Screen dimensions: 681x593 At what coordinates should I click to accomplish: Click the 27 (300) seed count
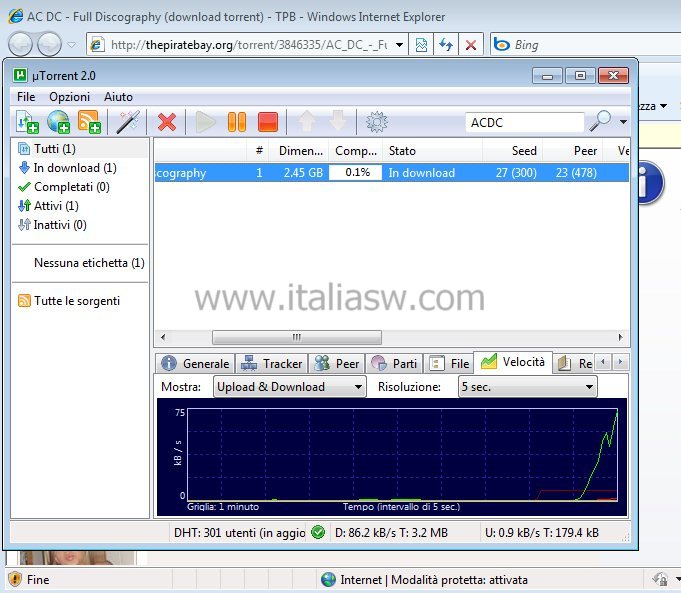(x=516, y=173)
